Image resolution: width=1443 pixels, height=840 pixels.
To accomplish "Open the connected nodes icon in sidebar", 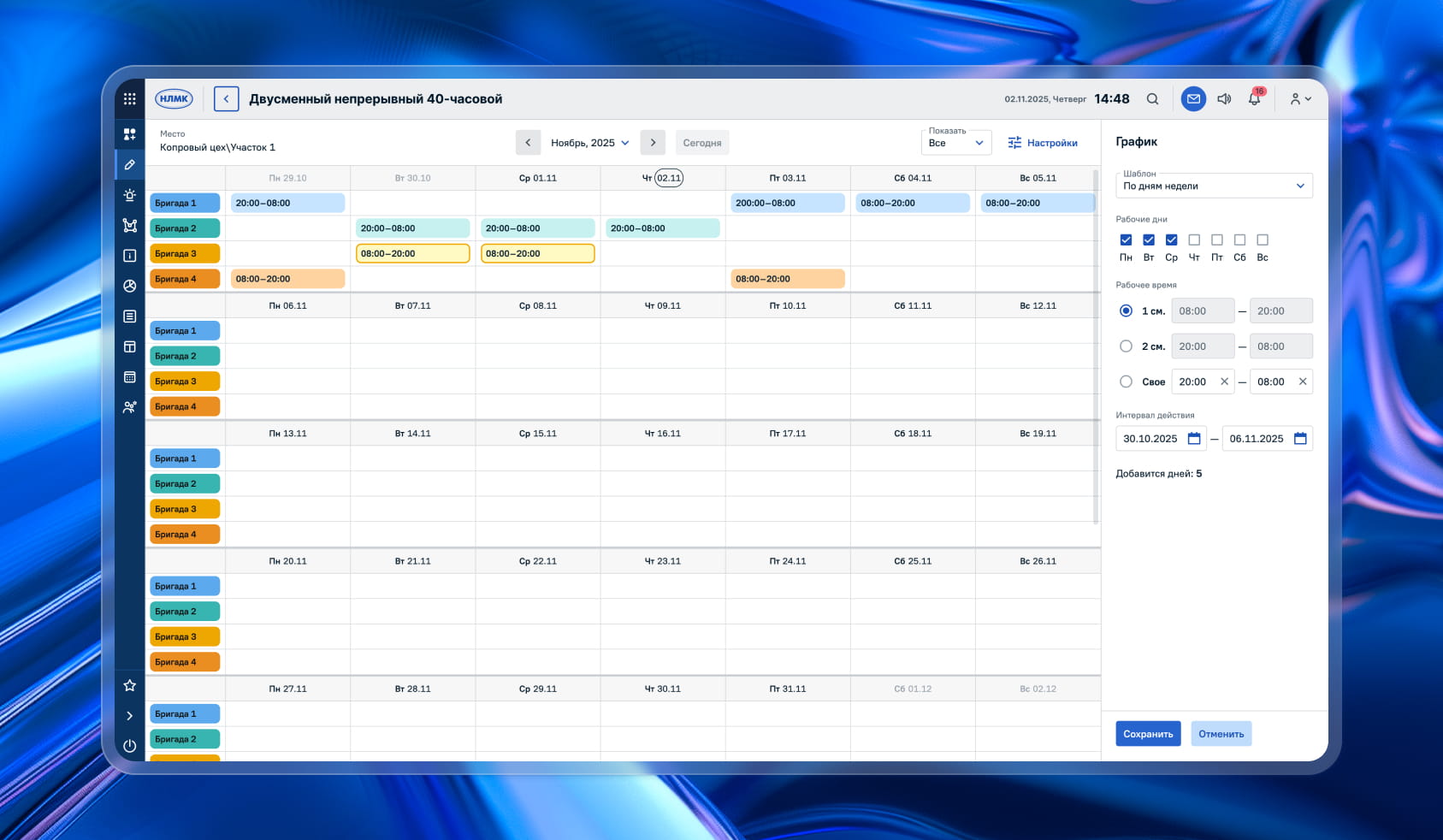I will click(x=130, y=226).
